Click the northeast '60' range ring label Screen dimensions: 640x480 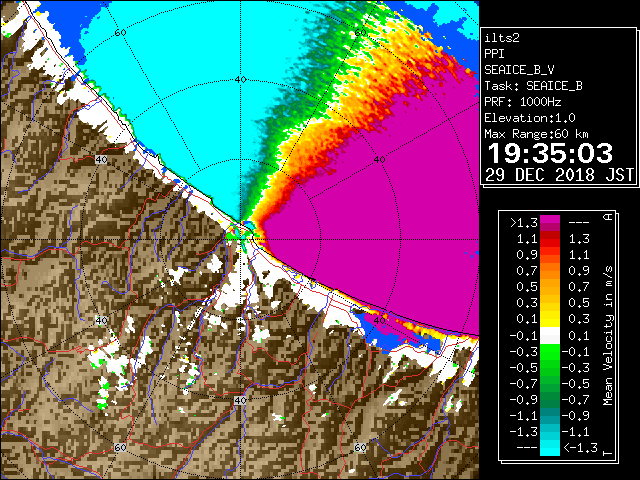[x=360, y=33]
